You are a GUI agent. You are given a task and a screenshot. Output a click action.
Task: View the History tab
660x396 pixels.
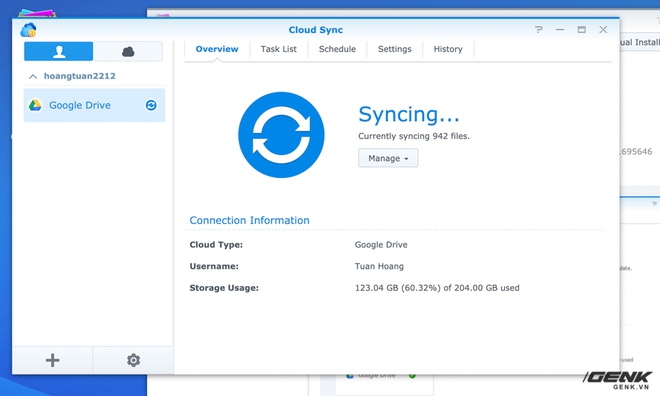tap(448, 49)
